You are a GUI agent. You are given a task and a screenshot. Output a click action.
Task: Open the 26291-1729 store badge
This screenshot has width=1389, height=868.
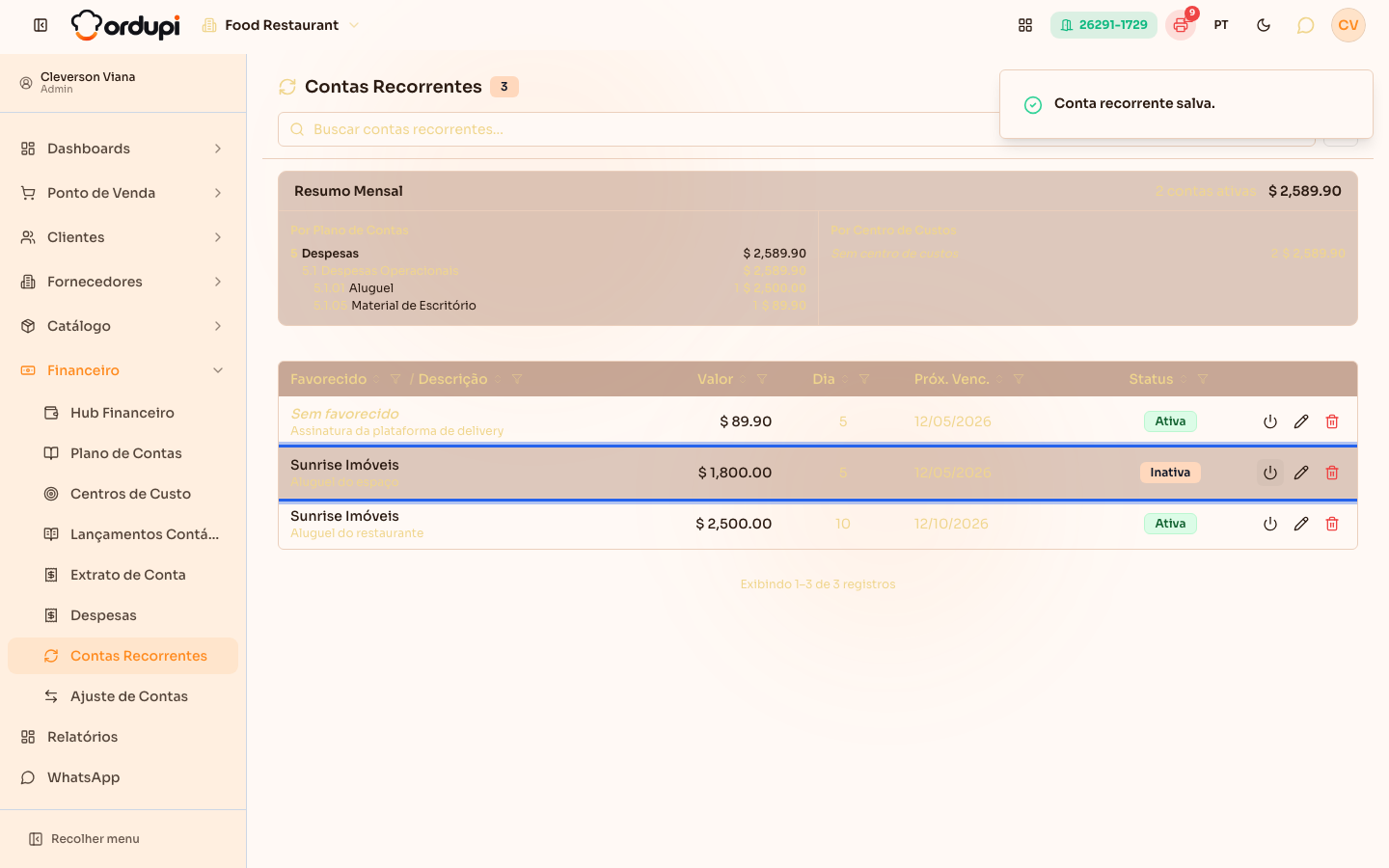point(1103,25)
